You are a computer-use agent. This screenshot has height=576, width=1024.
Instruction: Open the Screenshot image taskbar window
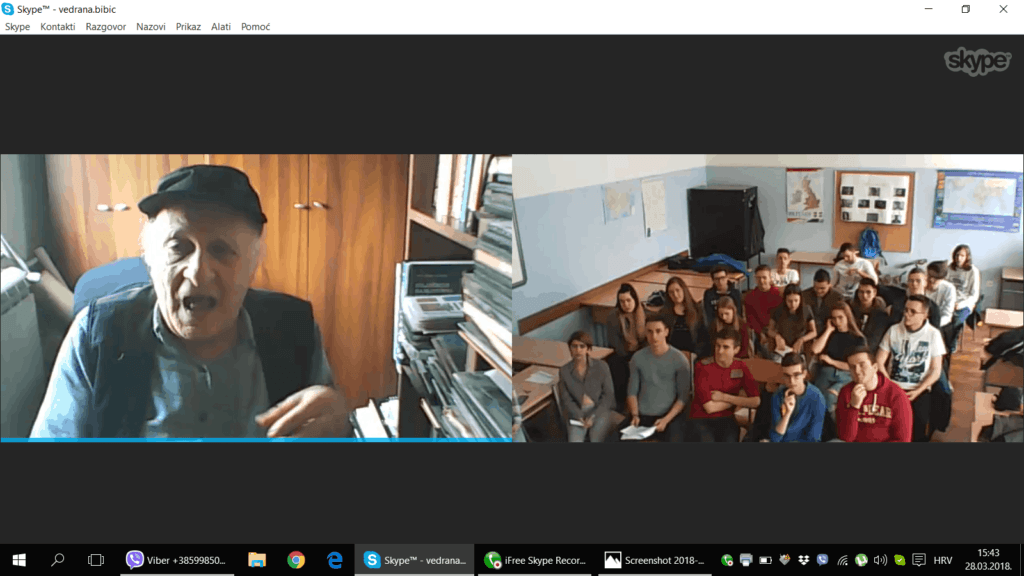point(655,560)
